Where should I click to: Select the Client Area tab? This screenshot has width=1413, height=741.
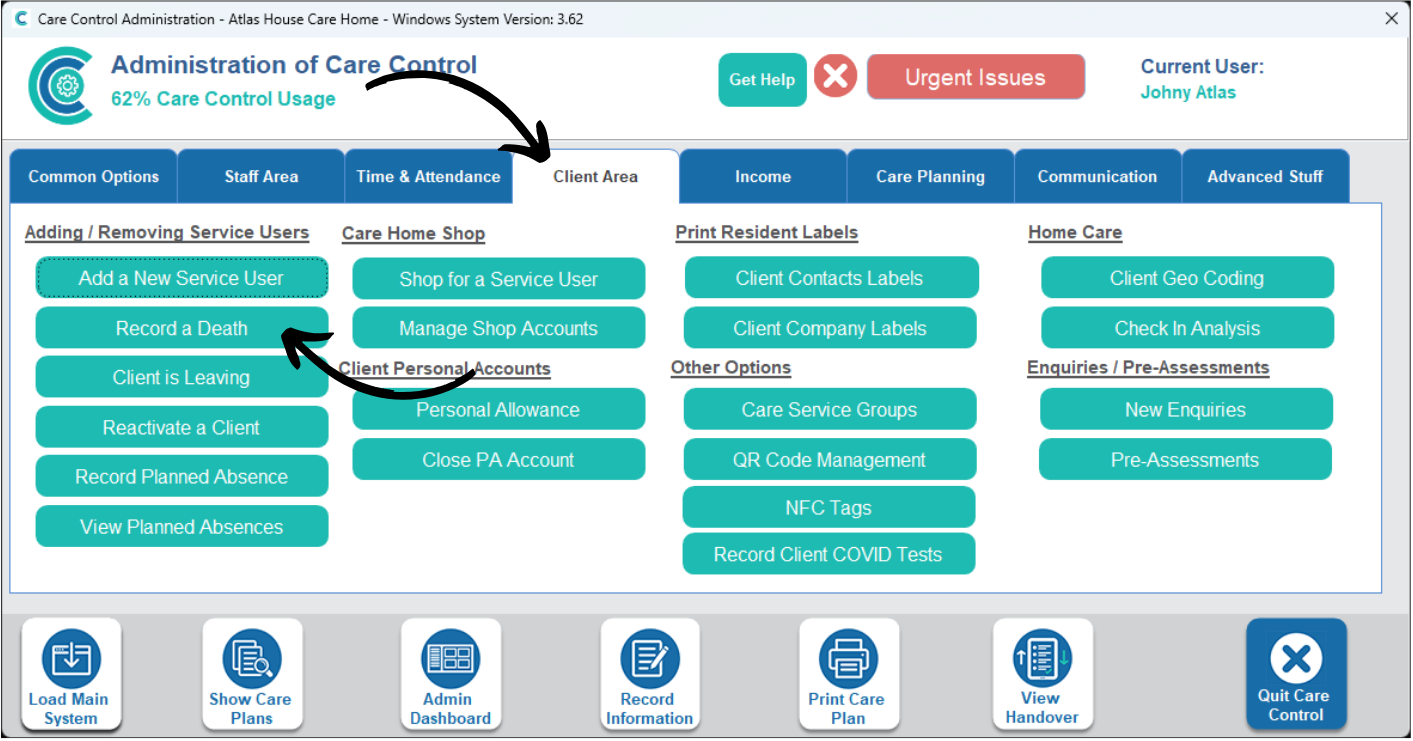596,177
